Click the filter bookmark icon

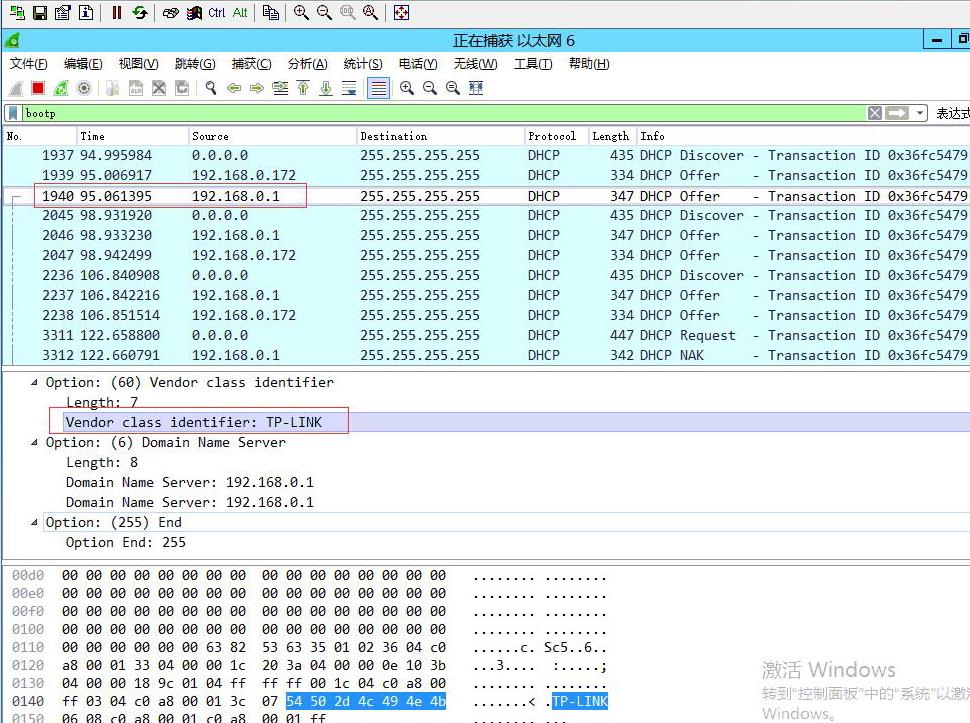[13, 113]
